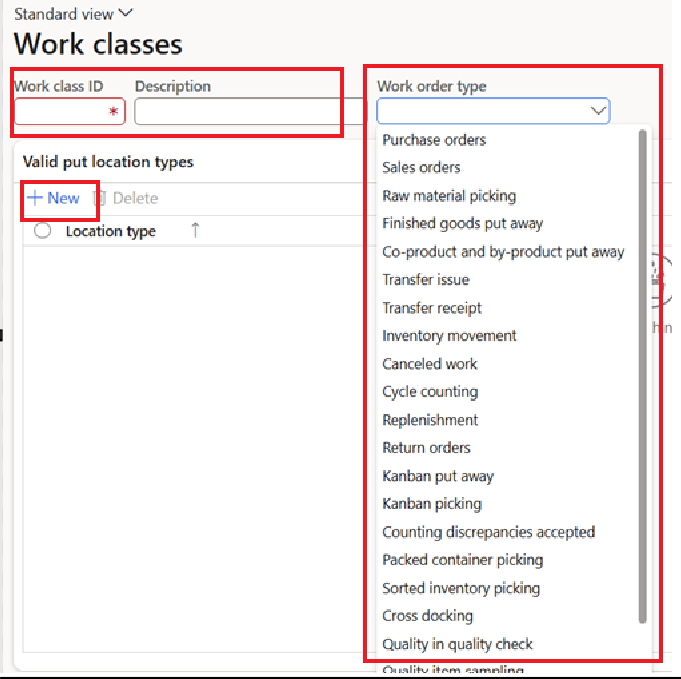Choose Replenishment from the list

[x=430, y=420]
